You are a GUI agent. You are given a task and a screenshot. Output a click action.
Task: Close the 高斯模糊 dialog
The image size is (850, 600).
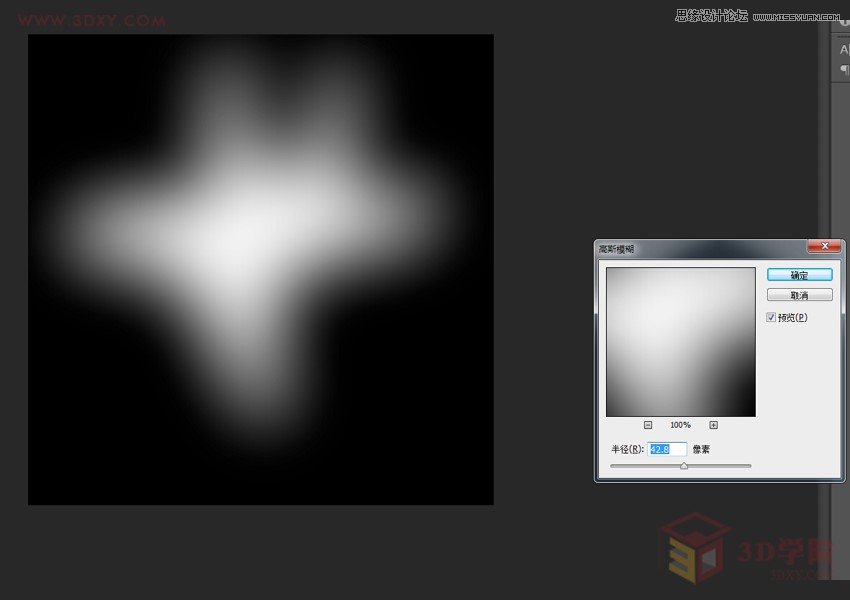point(824,246)
